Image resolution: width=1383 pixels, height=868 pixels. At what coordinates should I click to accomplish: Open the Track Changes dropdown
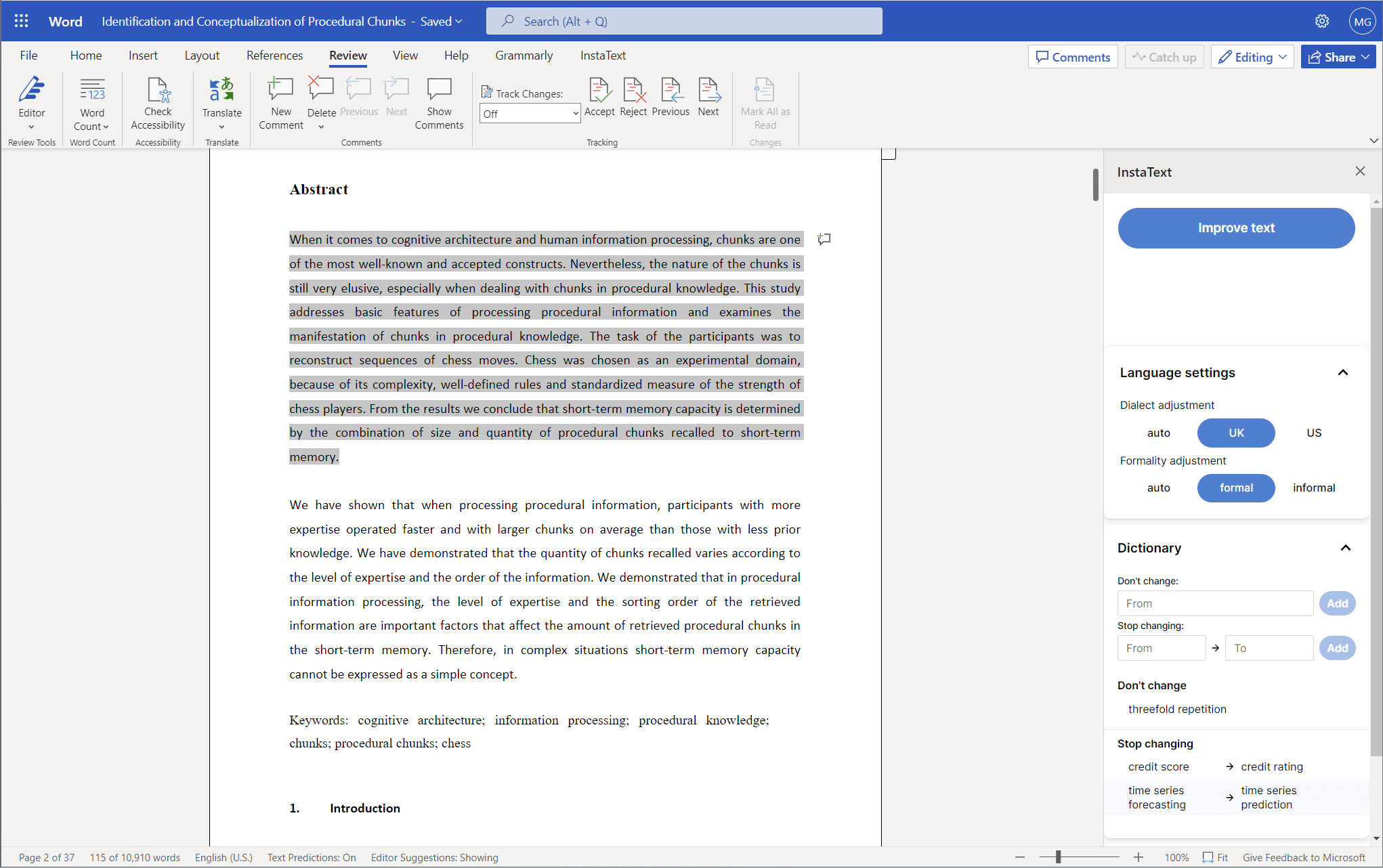(529, 113)
